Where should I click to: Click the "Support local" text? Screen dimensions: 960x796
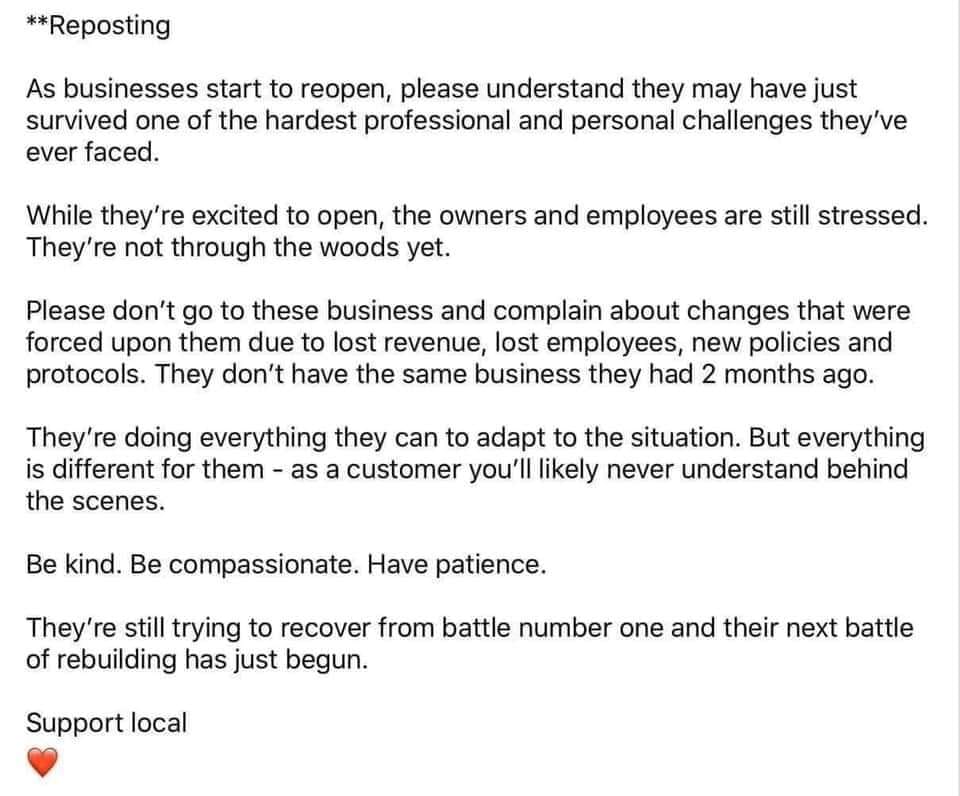106,722
